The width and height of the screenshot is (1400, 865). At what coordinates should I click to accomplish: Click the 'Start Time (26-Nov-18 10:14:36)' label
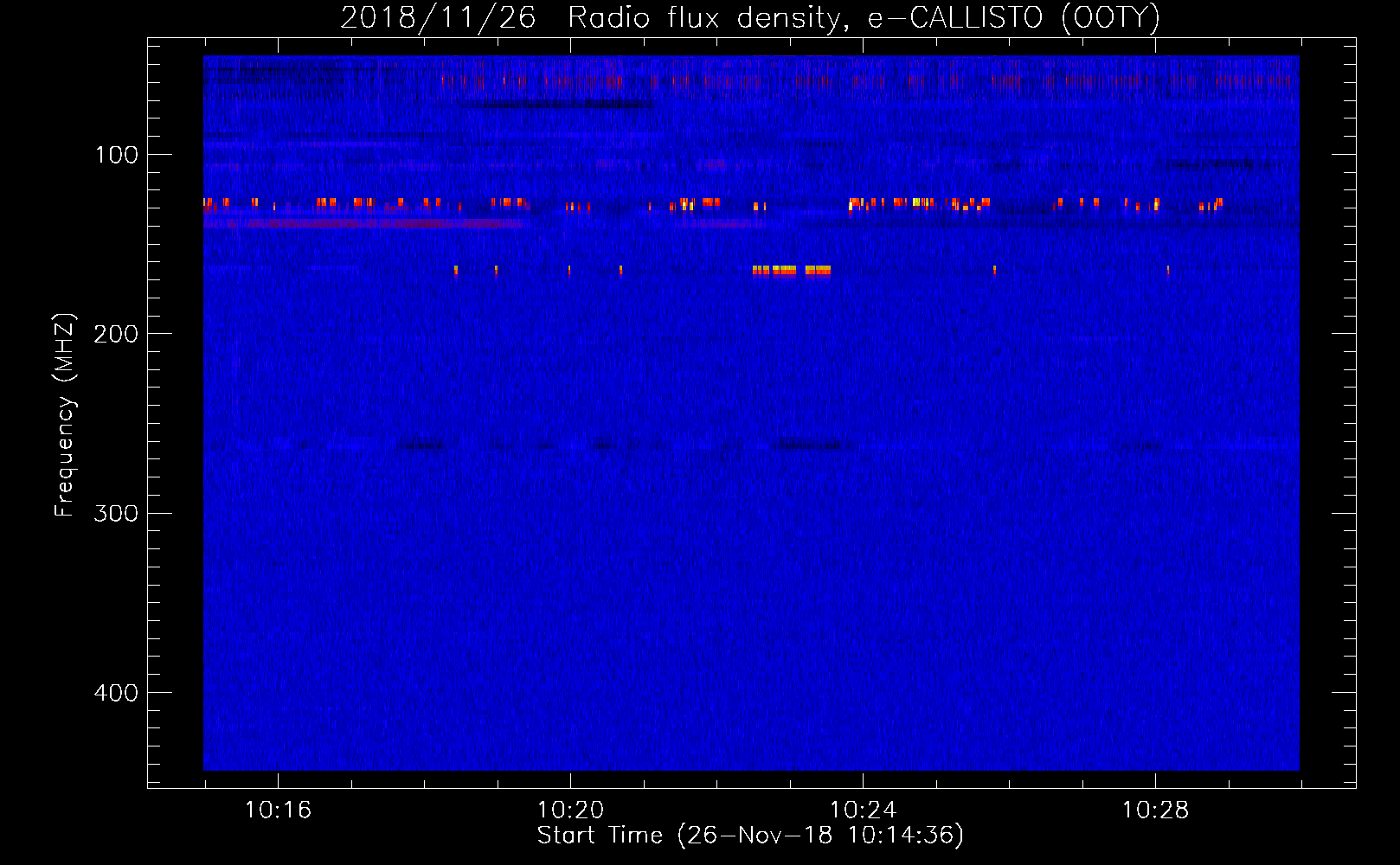(x=750, y=836)
